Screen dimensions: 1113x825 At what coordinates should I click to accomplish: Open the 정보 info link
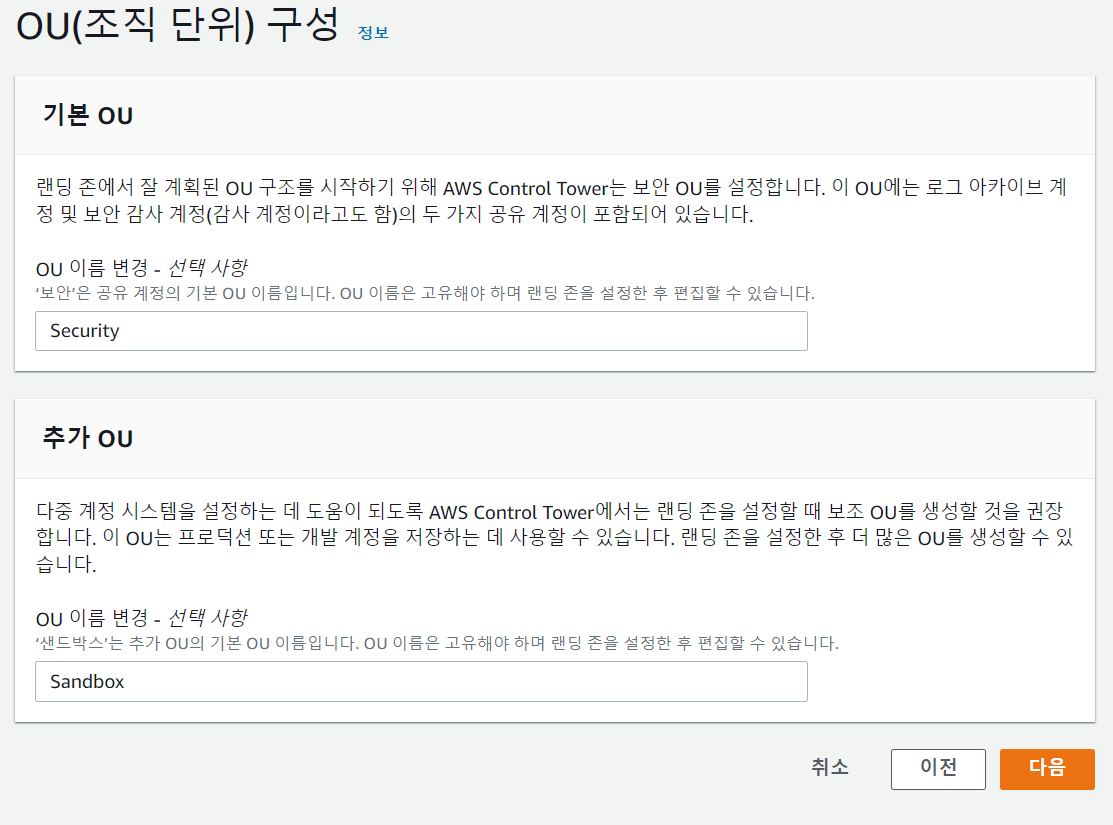[373, 32]
